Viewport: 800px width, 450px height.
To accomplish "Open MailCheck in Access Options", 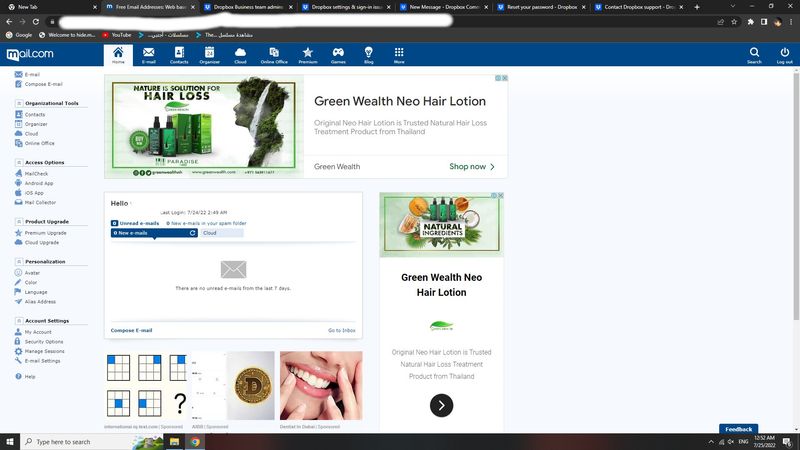I will 32,173.
